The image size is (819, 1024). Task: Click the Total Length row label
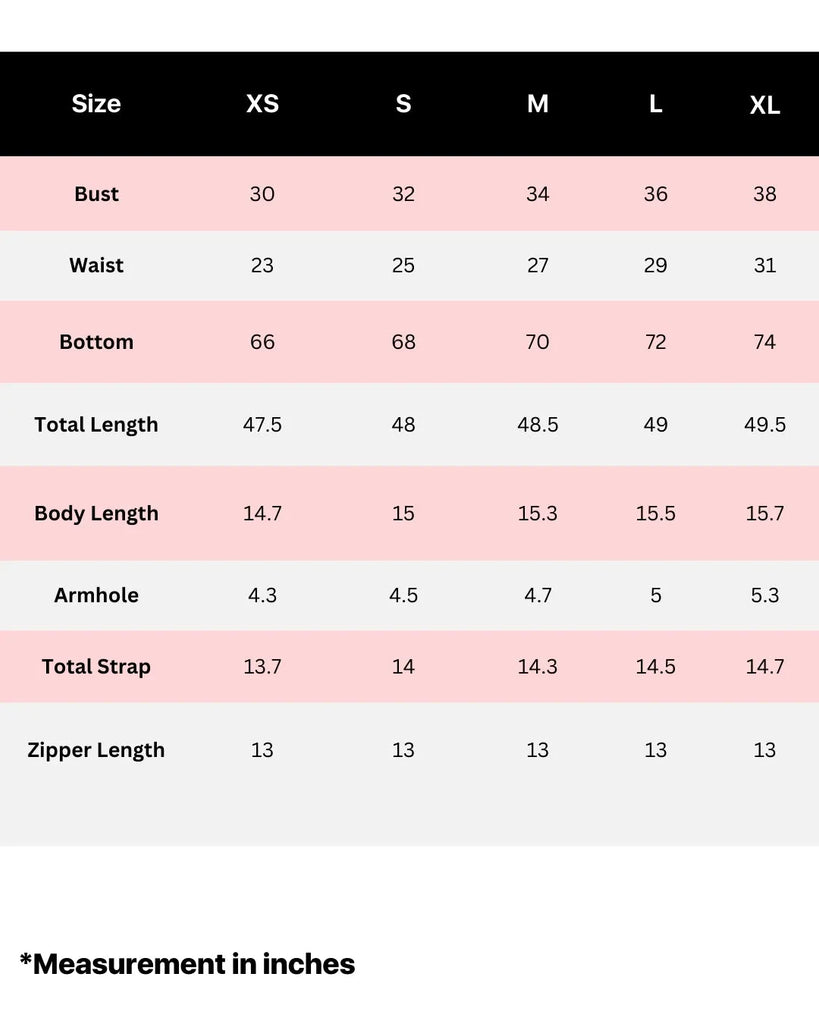tap(96, 425)
